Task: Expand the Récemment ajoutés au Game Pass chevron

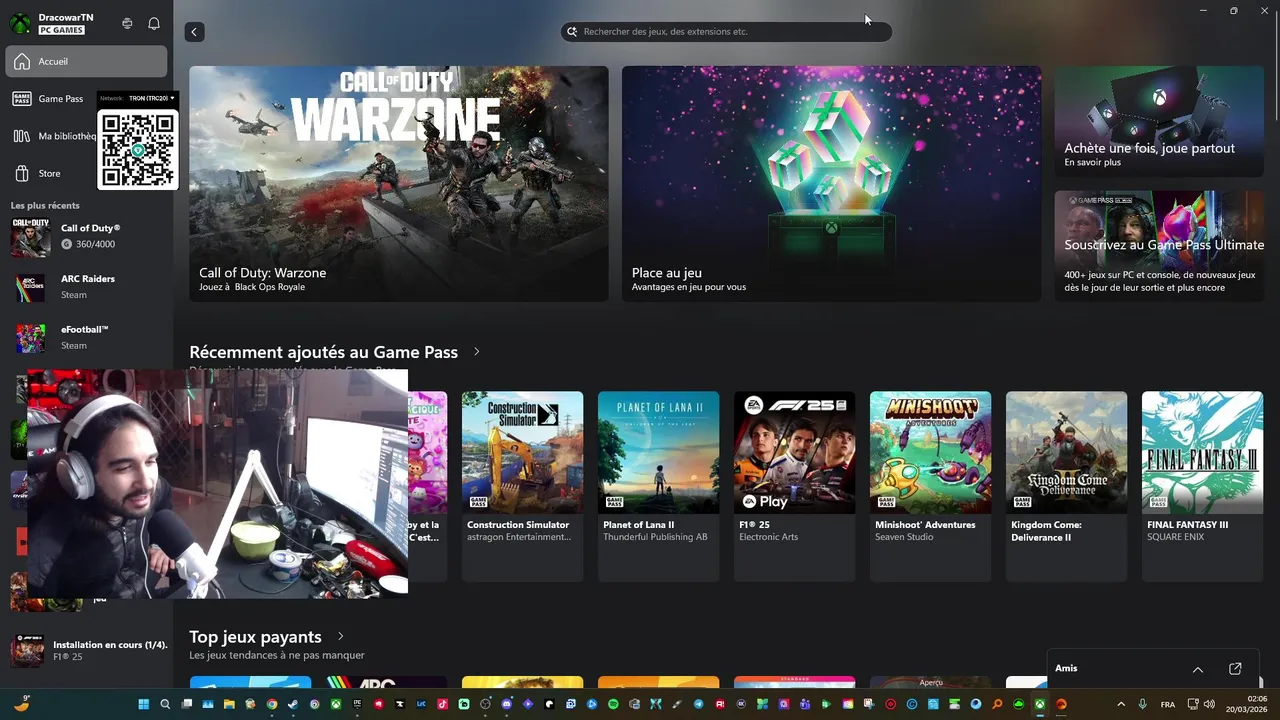Action: pyautogui.click(x=477, y=352)
